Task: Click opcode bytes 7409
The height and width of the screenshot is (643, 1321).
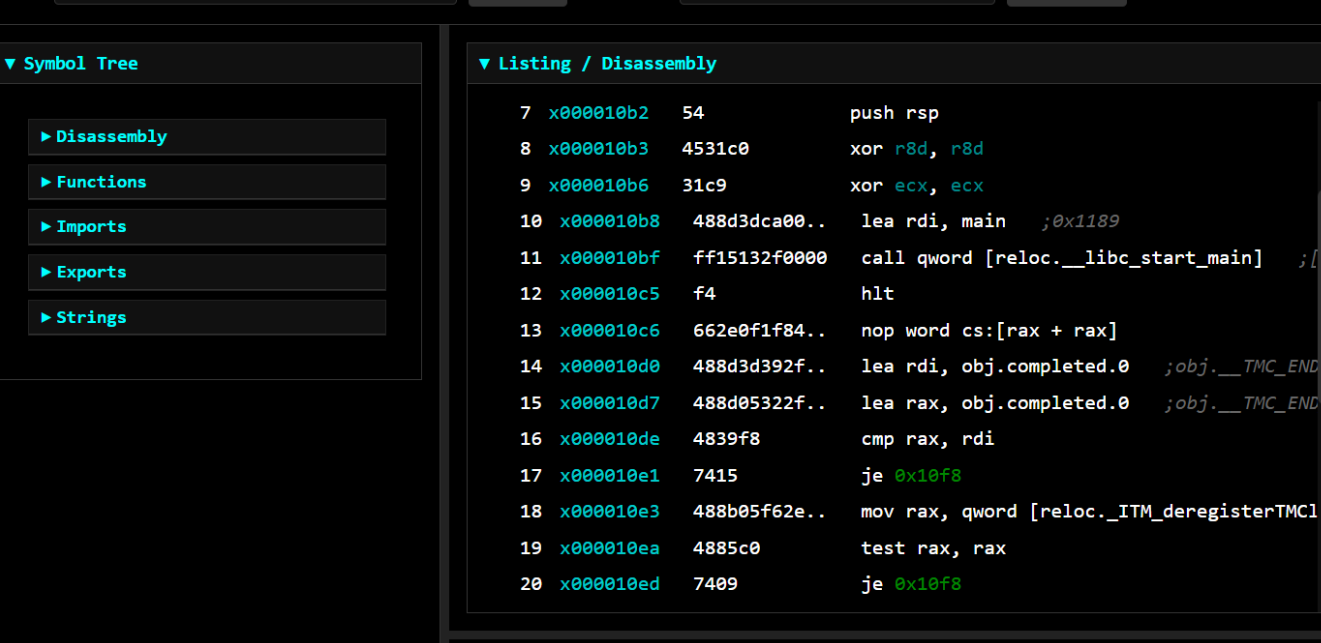Action: click(715, 584)
